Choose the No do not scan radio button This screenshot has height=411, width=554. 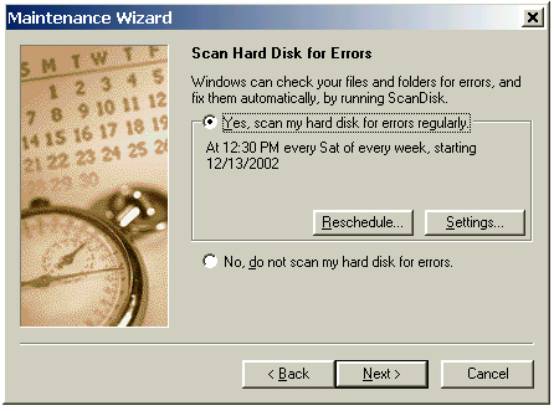click(210, 262)
